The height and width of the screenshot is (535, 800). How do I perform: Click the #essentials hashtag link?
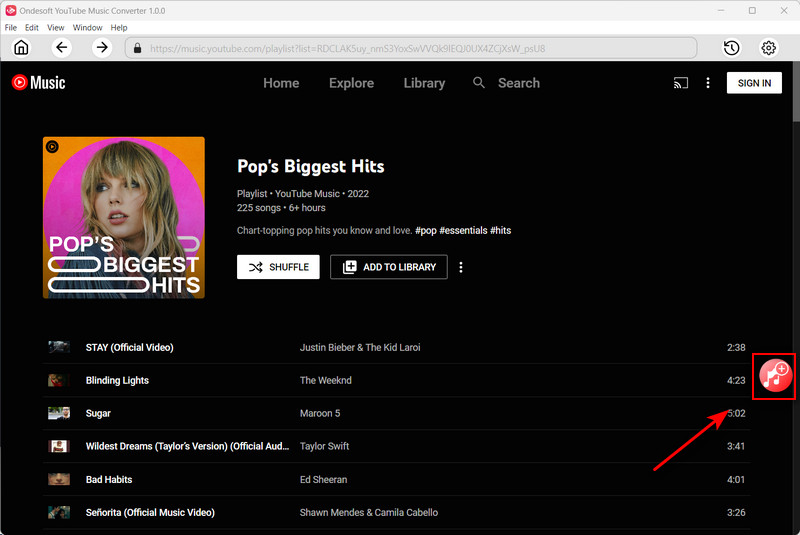(463, 231)
